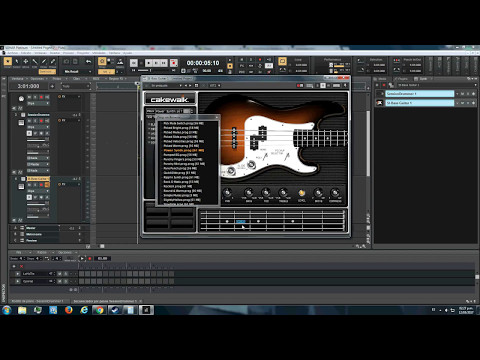
Task: Open Firefox from the taskbar
Action: [69, 310]
